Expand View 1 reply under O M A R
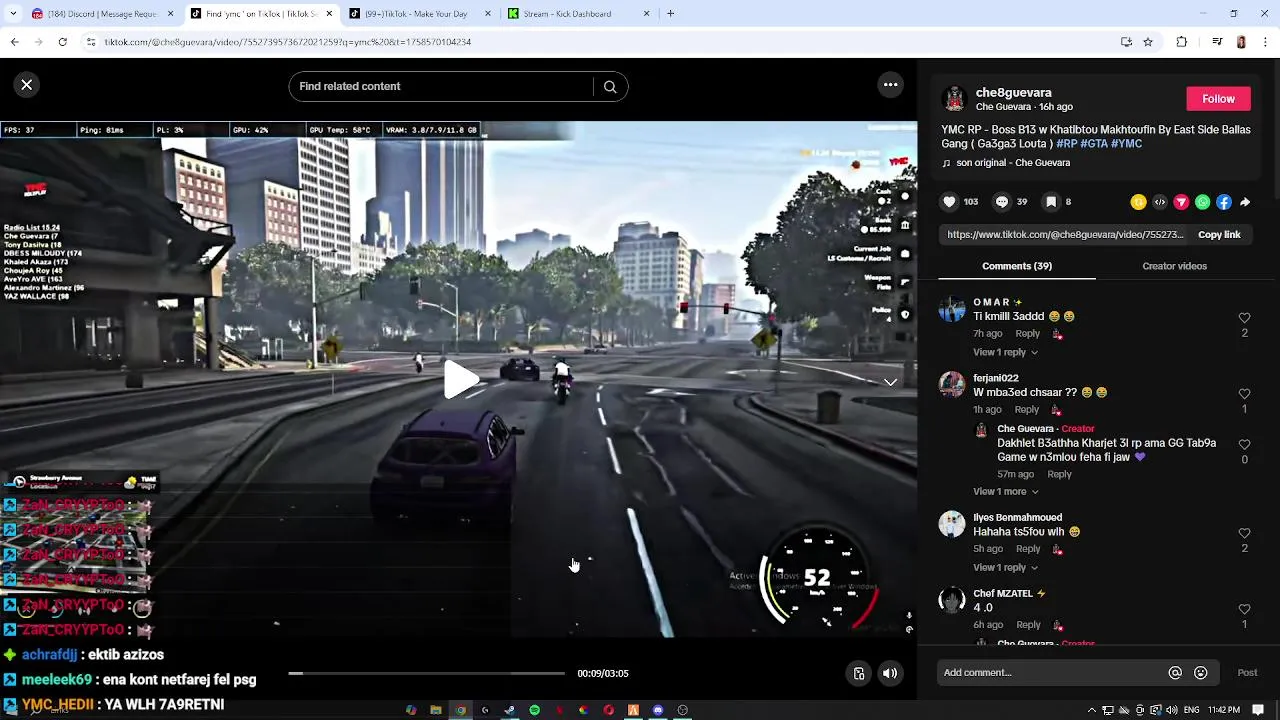This screenshot has width=1280, height=720. (x=1005, y=352)
